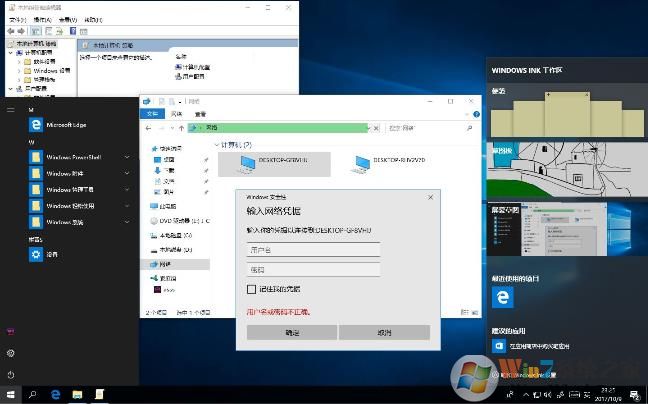This screenshot has width=648, height=404.
Task: Click the 取消 button in credentials dialog
Action: point(384,332)
